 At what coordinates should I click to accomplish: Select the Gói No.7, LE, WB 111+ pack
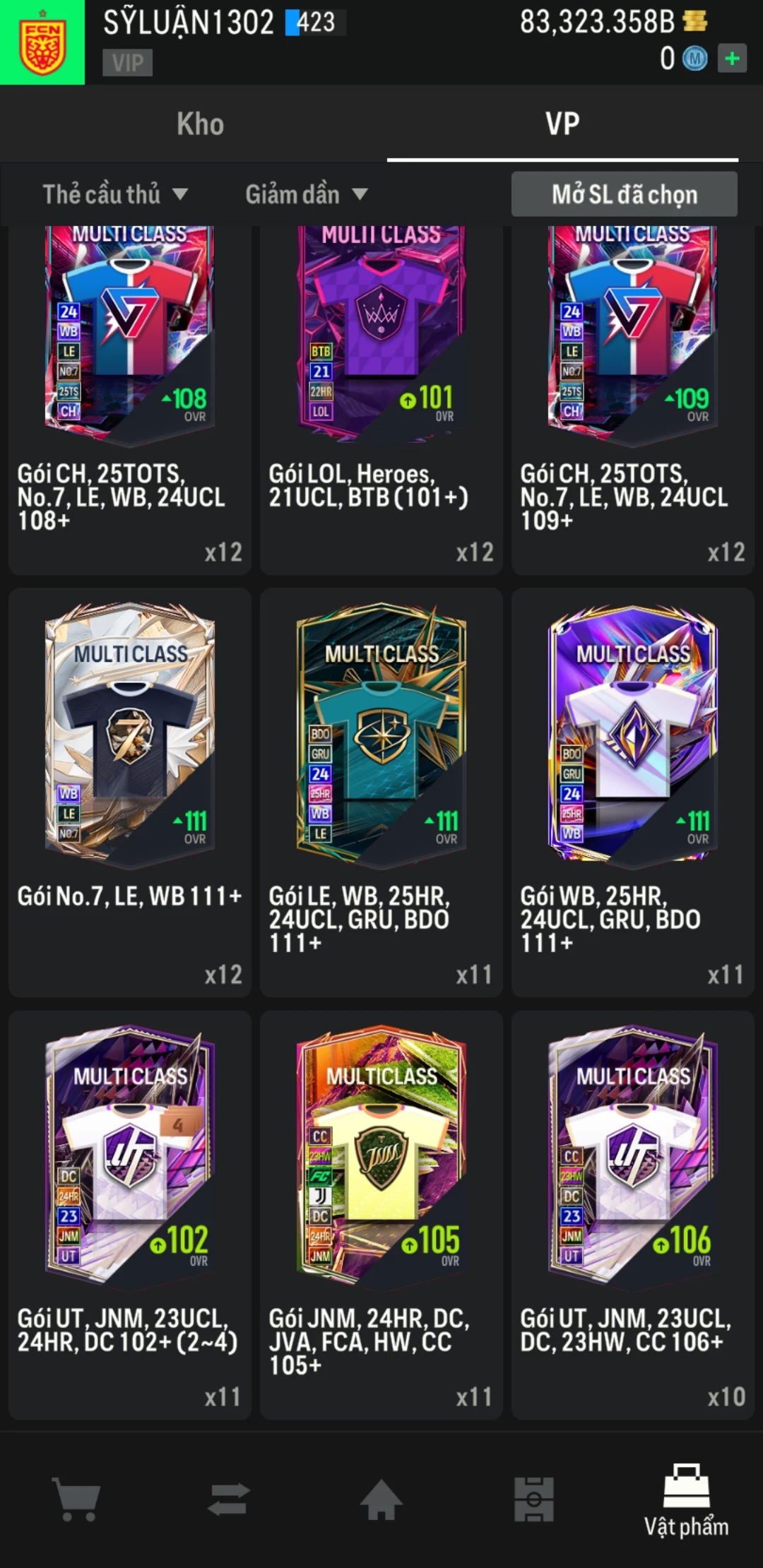(x=130, y=792)
